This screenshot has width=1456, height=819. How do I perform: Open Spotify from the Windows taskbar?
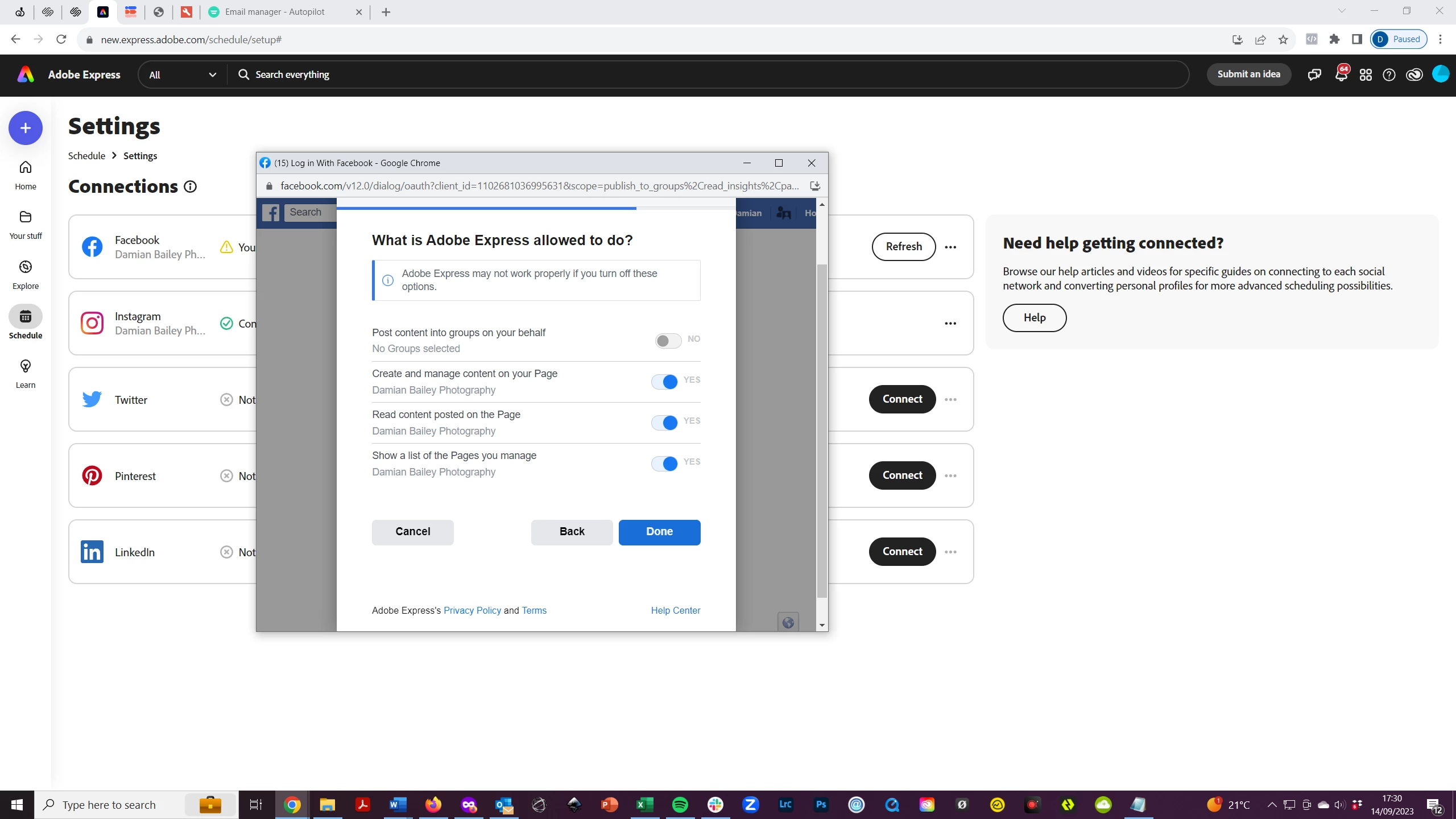point(680,804)
